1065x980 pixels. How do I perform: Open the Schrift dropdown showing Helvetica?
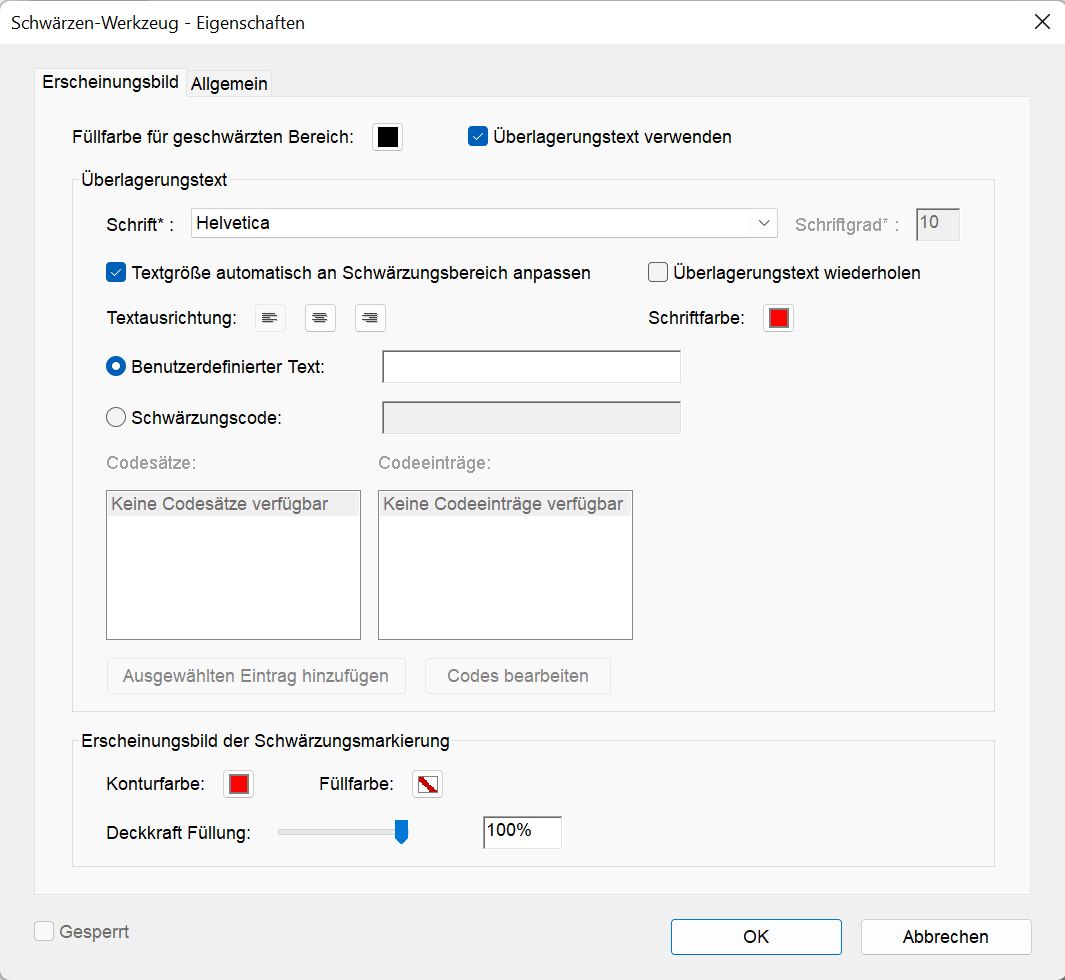coord(764,223)
